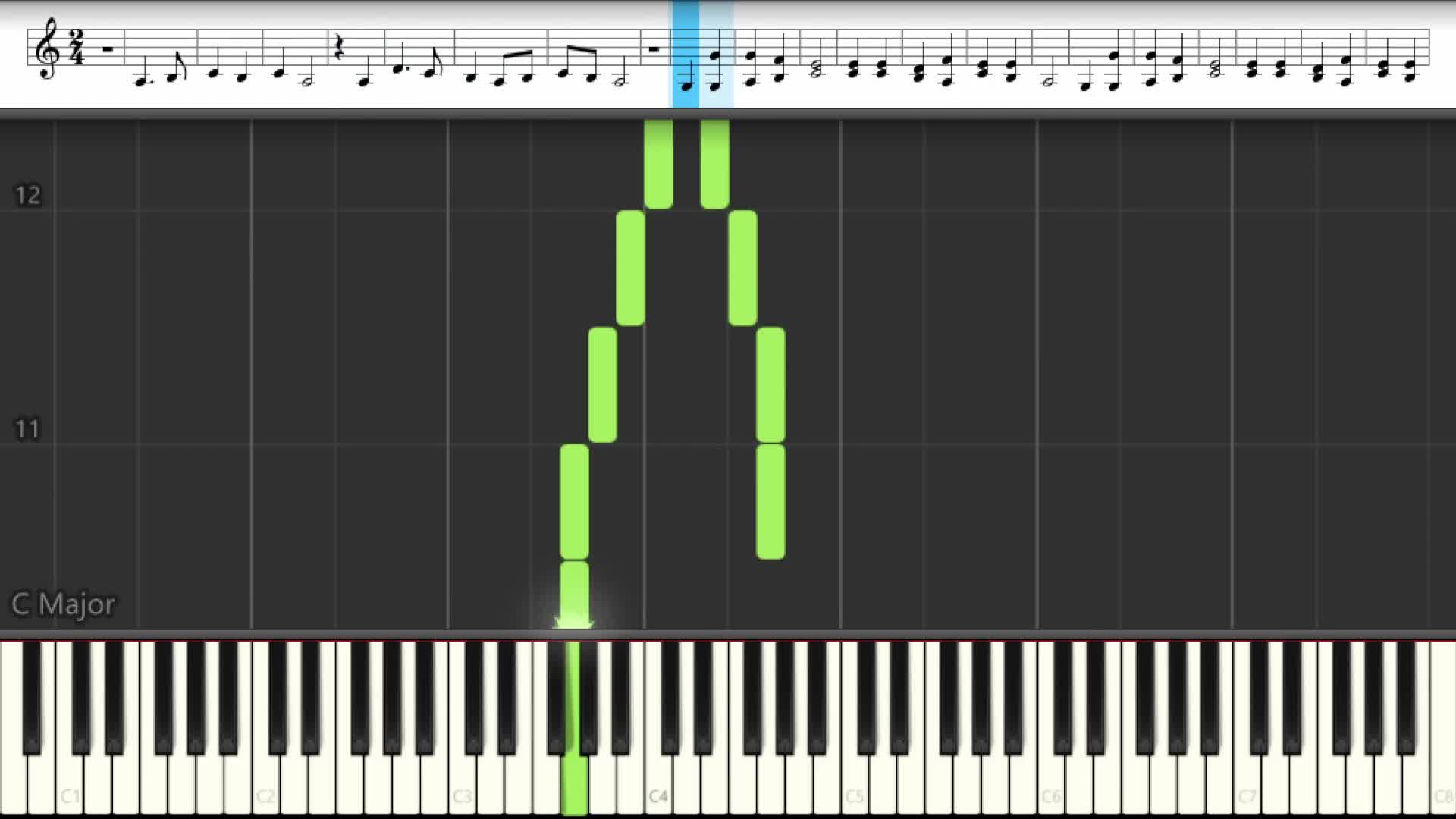Click the 2/4 time signature symbol

click(77, 48)
